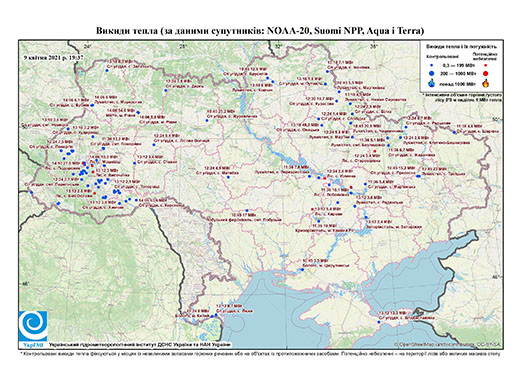Click the blue marker near Zaporizhstal label
The height and width of the screenshot is (368, 520).
366,218
